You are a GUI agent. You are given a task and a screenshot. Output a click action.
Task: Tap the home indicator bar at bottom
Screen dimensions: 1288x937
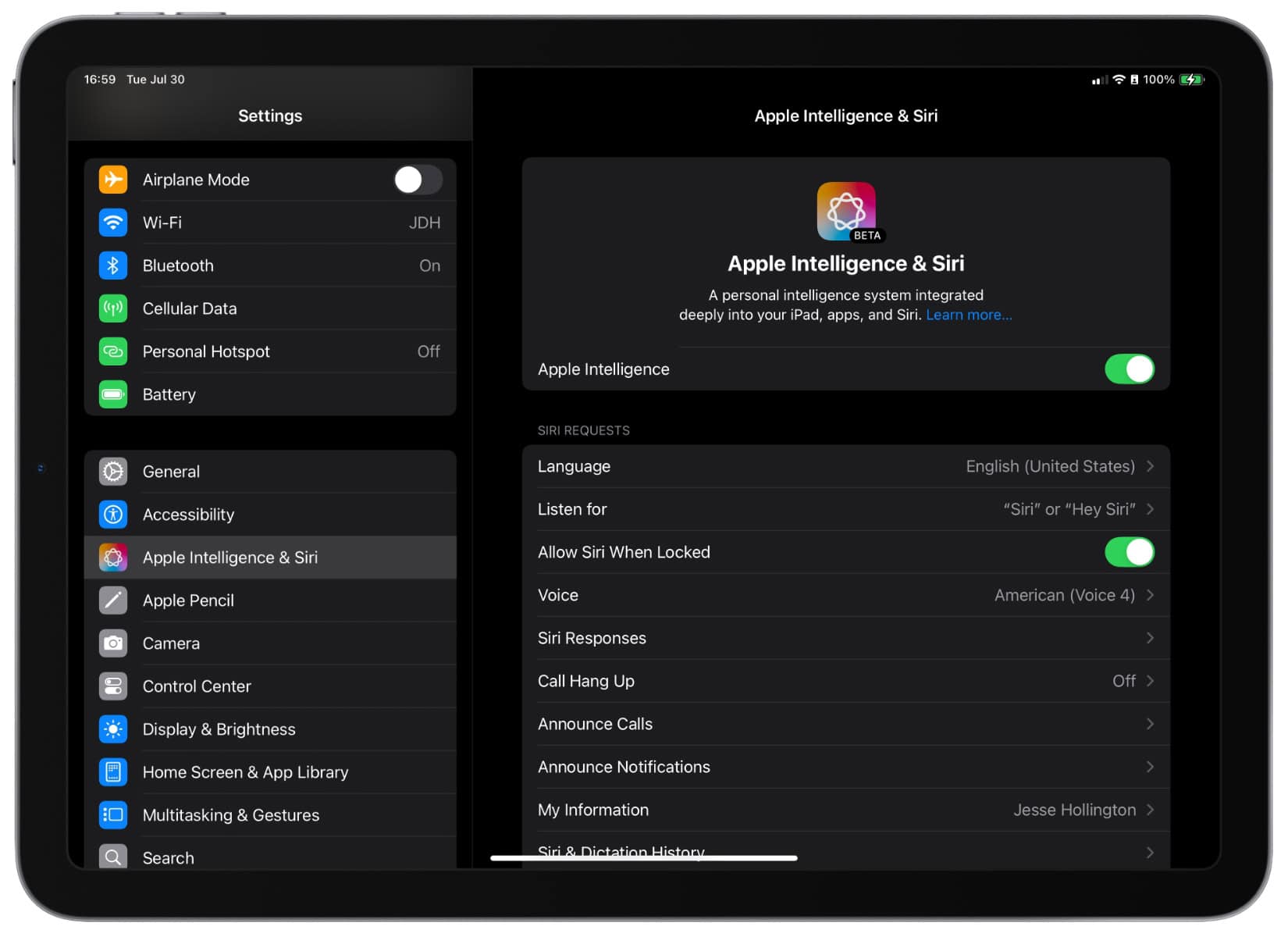click(x=643, y=858)
